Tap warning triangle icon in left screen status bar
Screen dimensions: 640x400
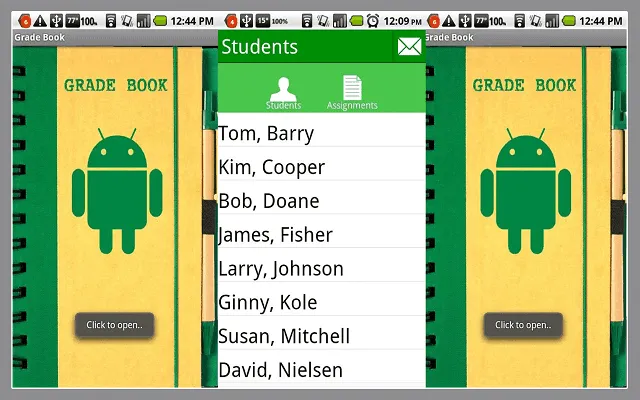click(x=40, y=21)
